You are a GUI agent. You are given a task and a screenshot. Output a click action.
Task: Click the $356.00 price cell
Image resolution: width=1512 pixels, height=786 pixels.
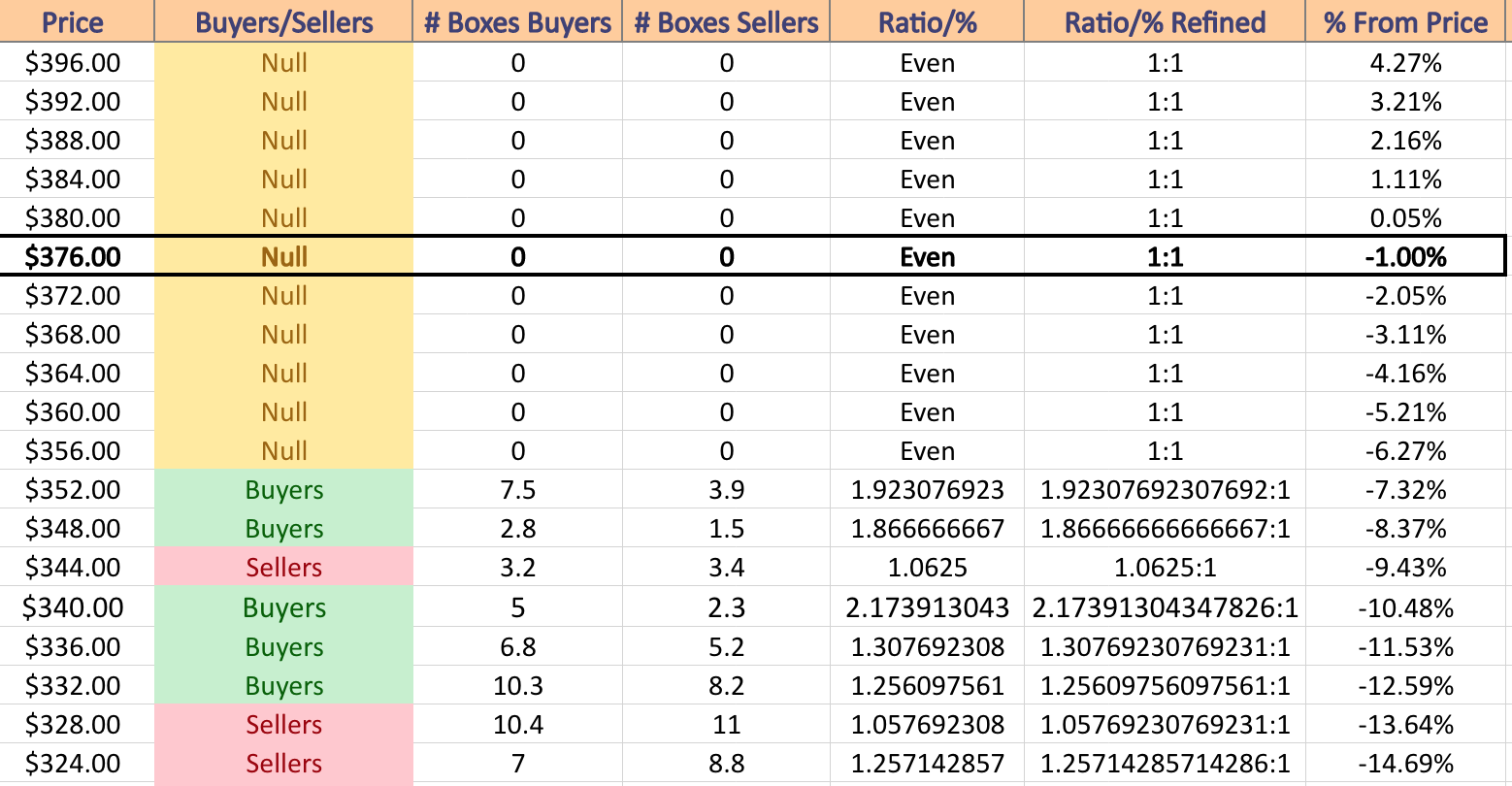77,451
